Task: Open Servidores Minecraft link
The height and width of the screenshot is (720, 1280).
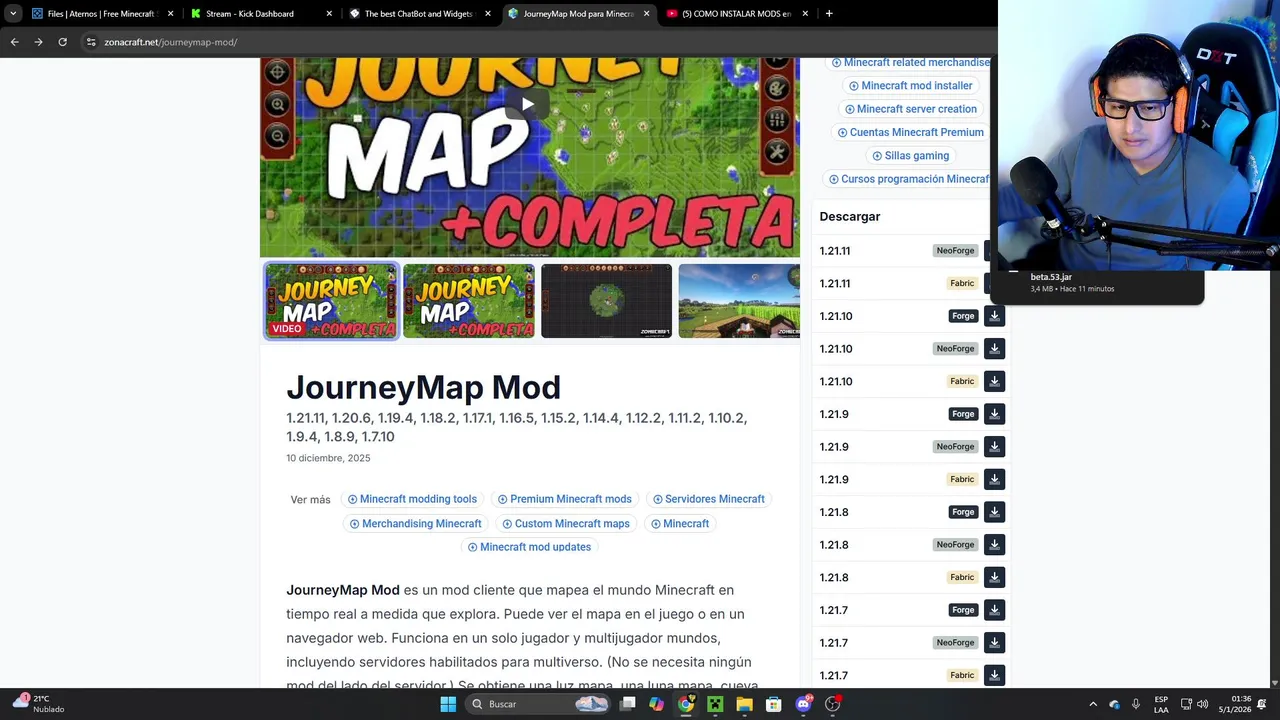Action: tap(709, 499)
